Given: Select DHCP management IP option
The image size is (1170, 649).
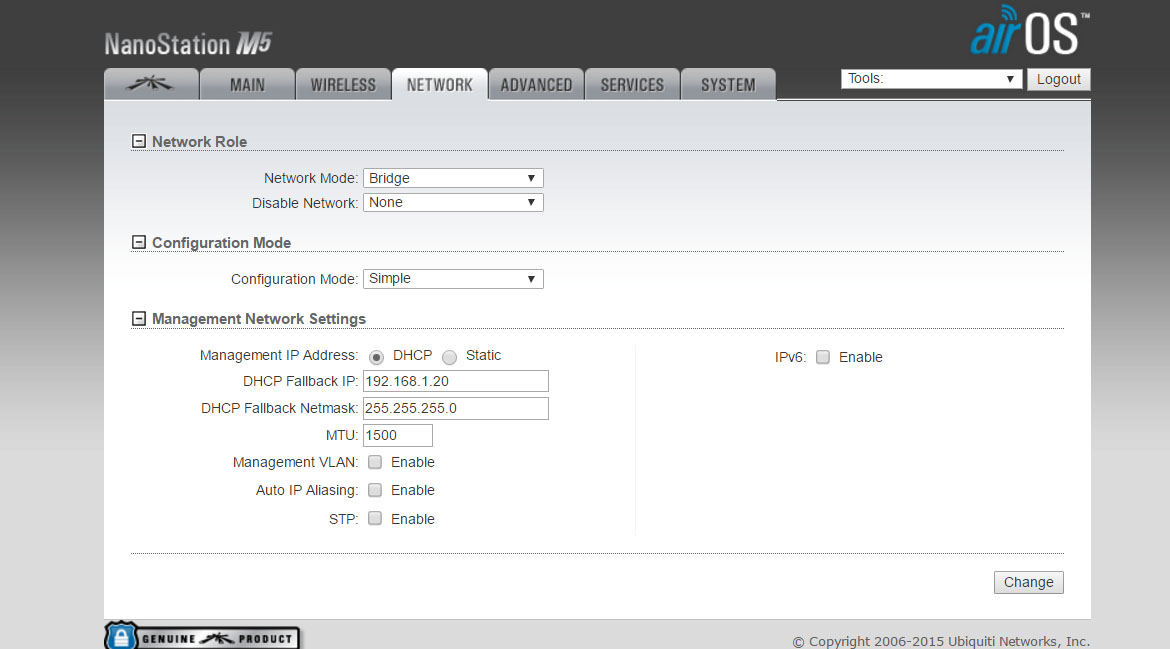Looking at the screenshot, I should (x=377, y=357).
